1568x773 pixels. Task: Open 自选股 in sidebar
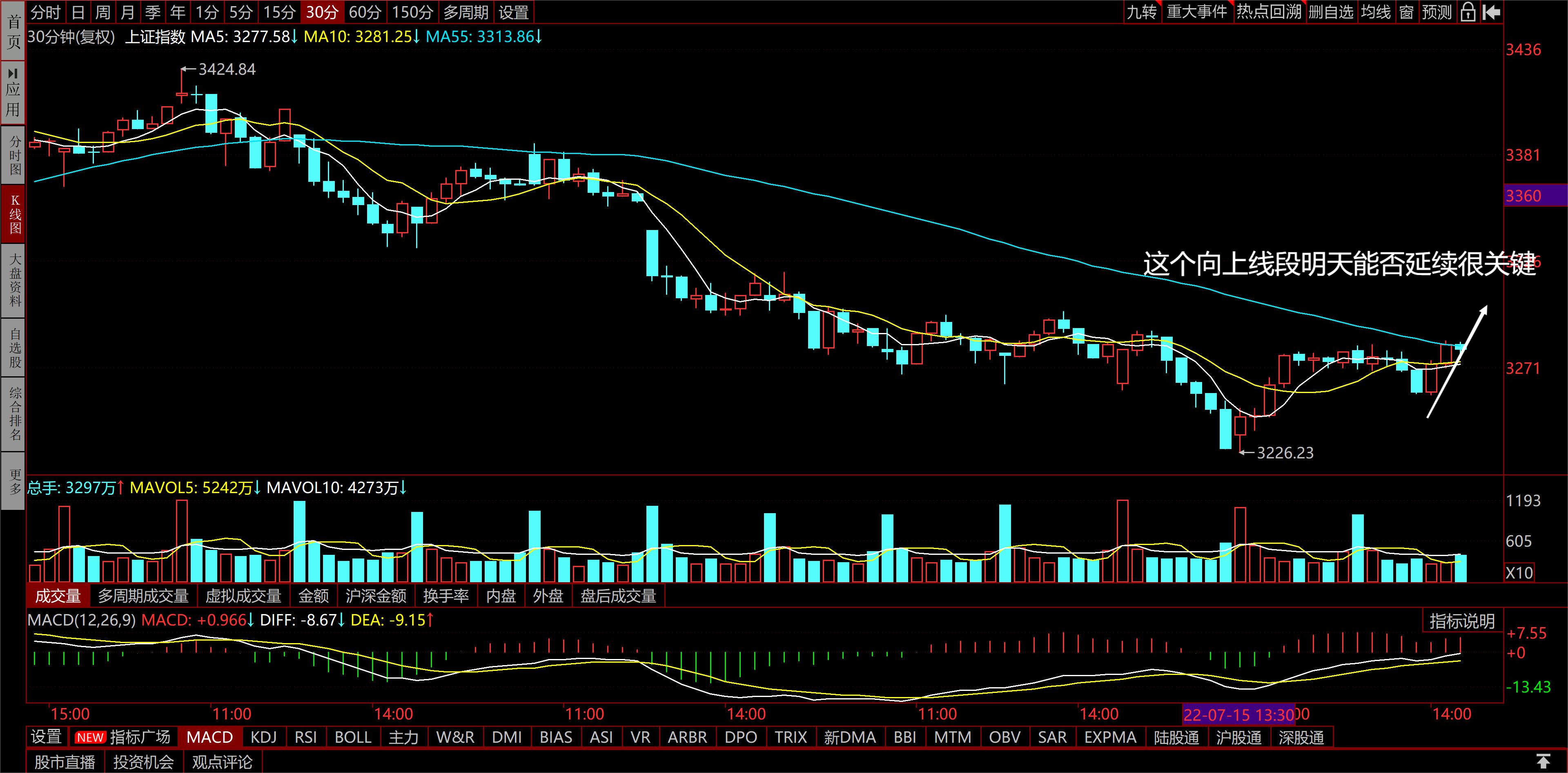tap(13, 347)
